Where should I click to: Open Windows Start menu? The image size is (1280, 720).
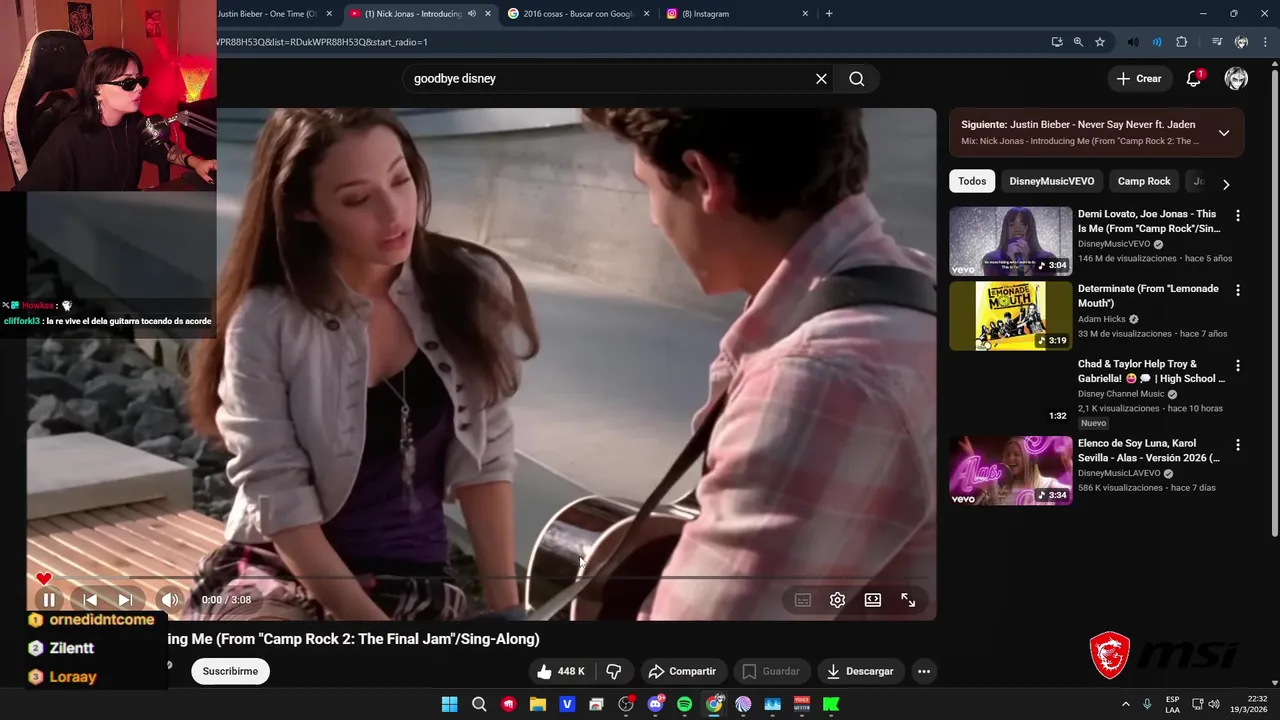point(449,704)
